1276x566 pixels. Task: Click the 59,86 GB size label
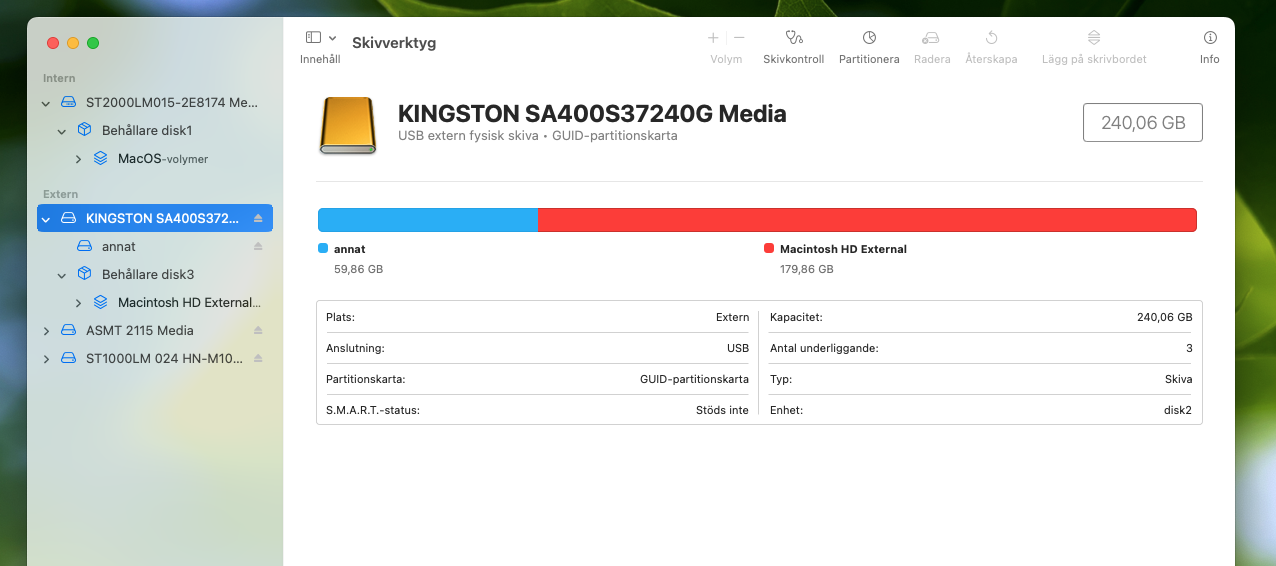pos(358,269)
